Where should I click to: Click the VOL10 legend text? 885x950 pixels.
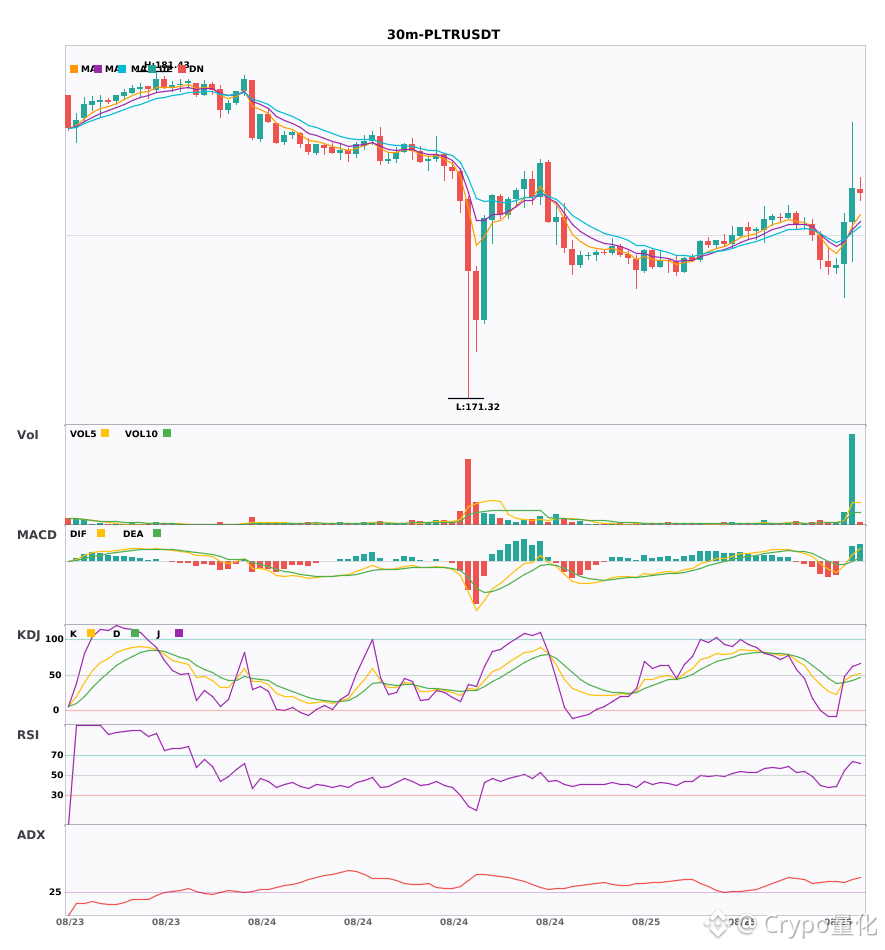(141, 434)
